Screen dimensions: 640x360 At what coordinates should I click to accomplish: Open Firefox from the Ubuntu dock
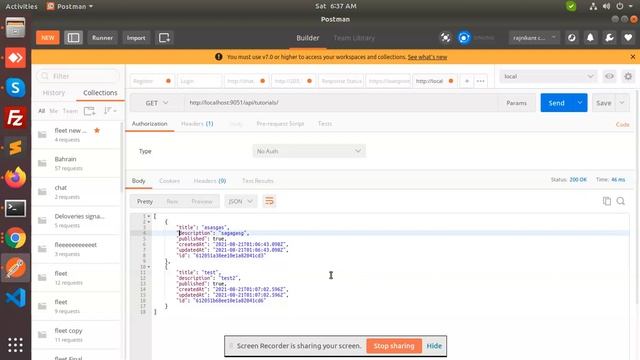point(16,178)
